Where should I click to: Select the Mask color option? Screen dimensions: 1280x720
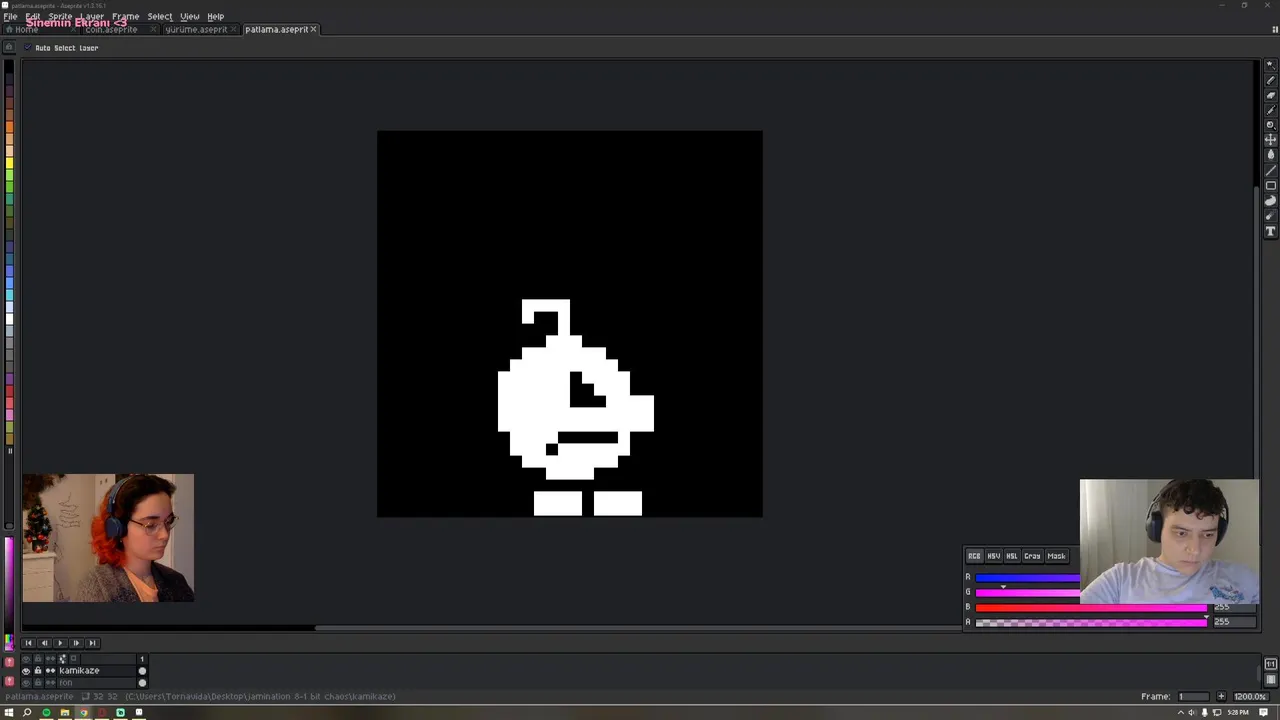click(1056, 556)
